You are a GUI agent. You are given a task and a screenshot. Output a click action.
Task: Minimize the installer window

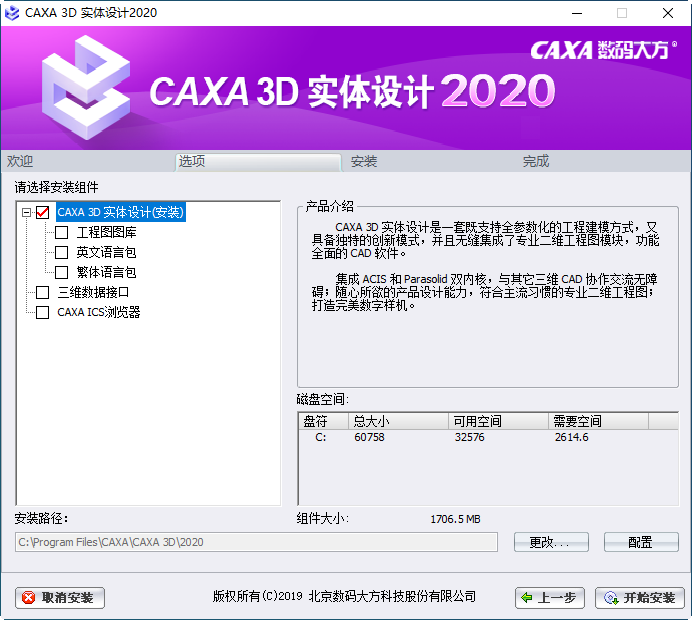click(x=577, y=13)
